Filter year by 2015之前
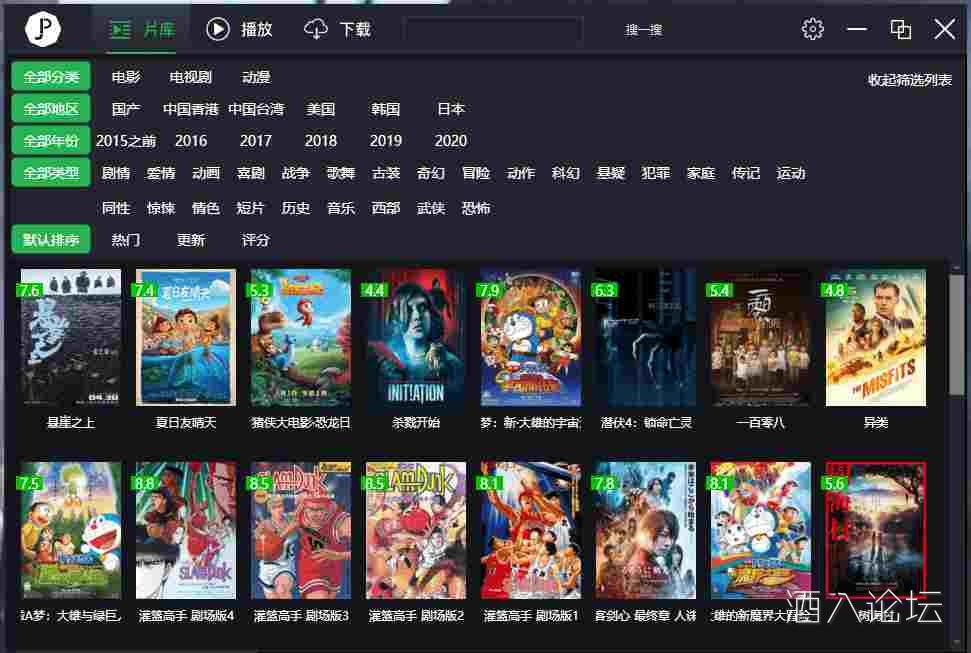 point(126,141)
